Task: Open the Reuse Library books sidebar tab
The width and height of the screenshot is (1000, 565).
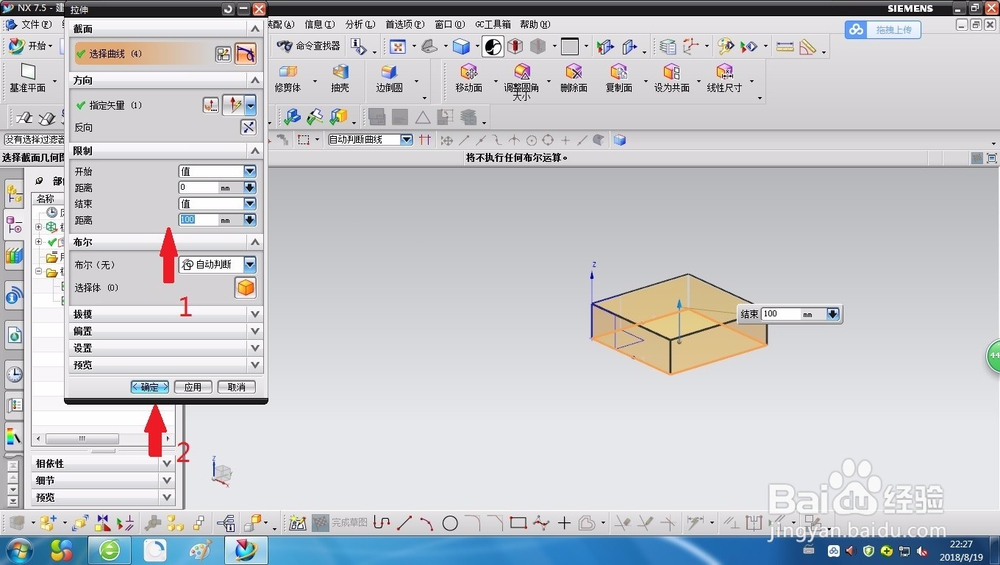Action: [14, 256]
